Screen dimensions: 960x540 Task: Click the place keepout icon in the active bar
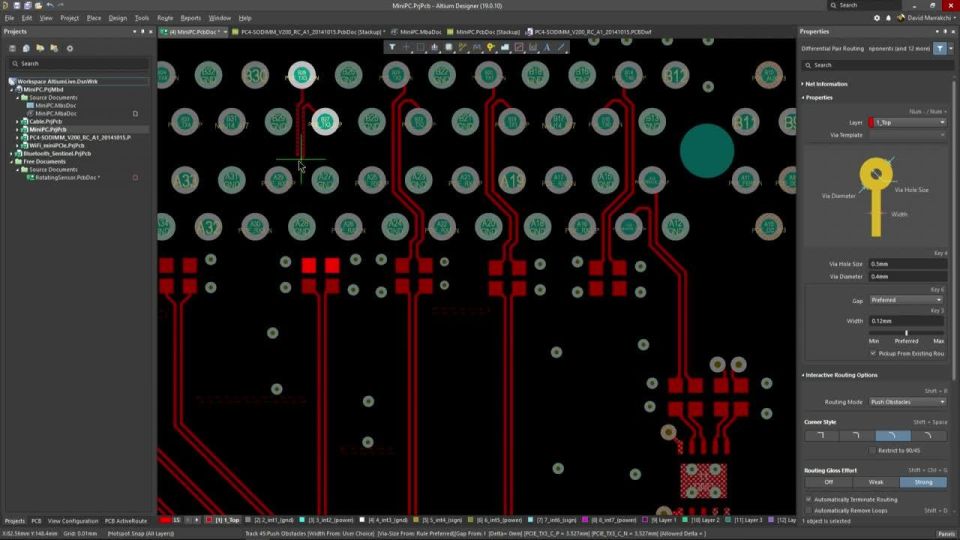tap(519, 47)
